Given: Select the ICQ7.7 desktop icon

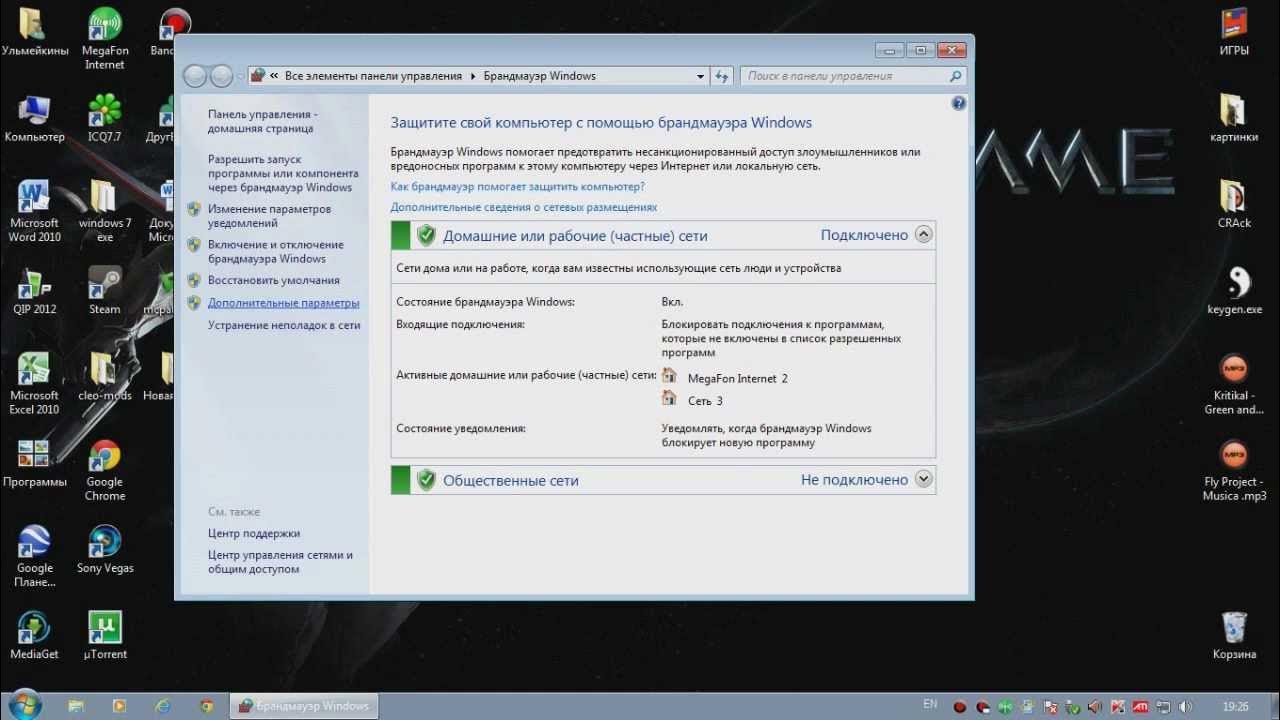Looking at the screenshot, I should point(104,117).
